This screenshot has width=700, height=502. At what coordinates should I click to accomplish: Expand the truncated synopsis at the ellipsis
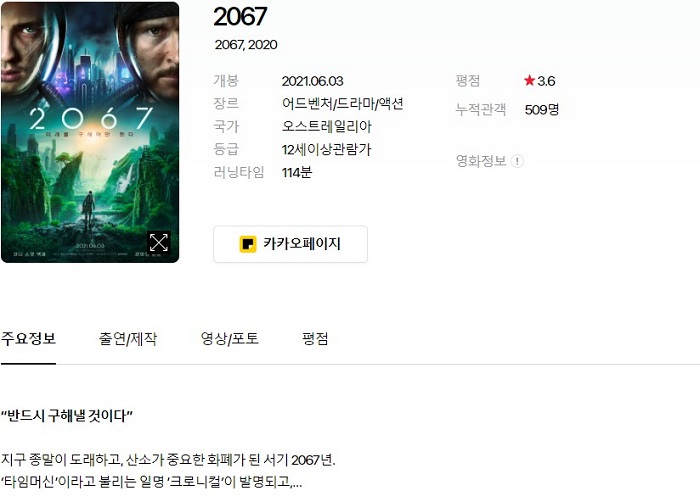click(296, 483)
